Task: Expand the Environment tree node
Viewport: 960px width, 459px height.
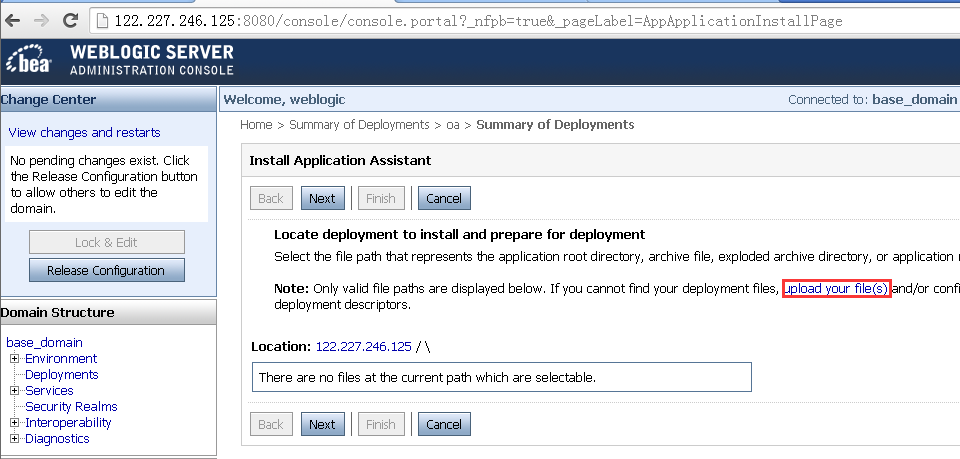Action: tap(14, 359)
